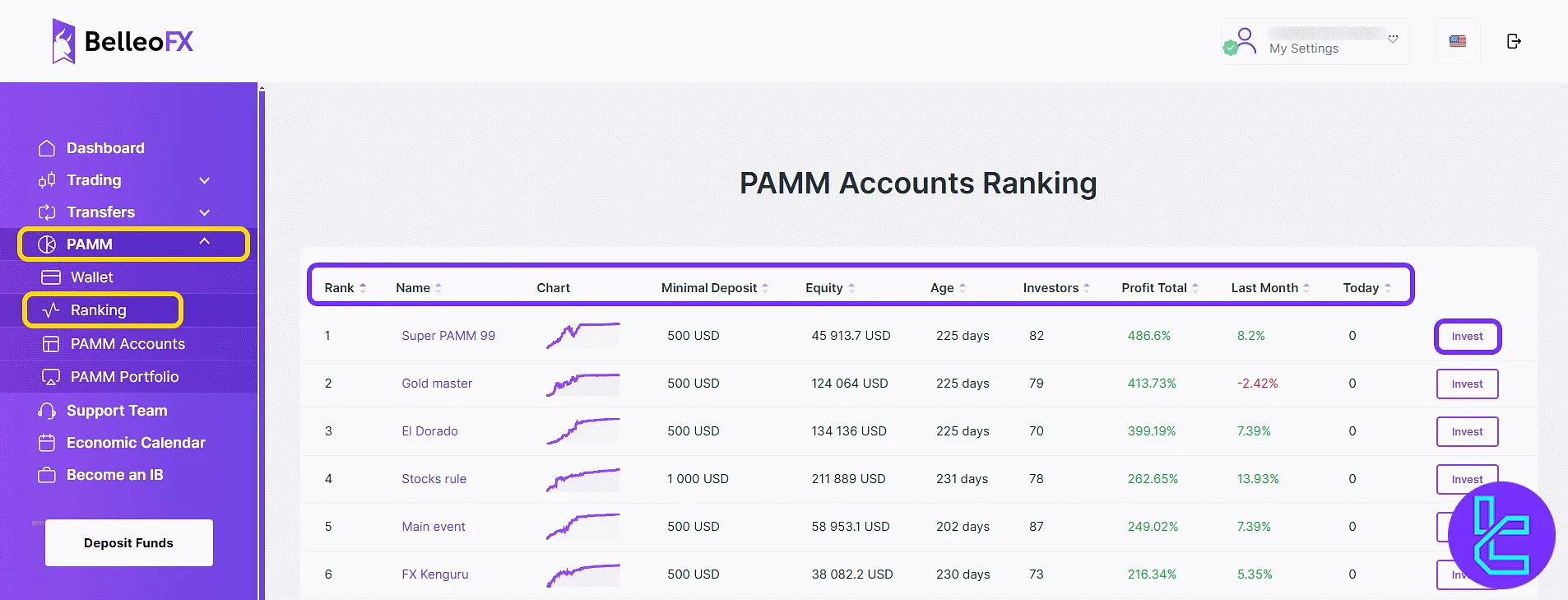The image size is (1568, 600).
Task: Click the Support Team headset icon
Action: 47,411
